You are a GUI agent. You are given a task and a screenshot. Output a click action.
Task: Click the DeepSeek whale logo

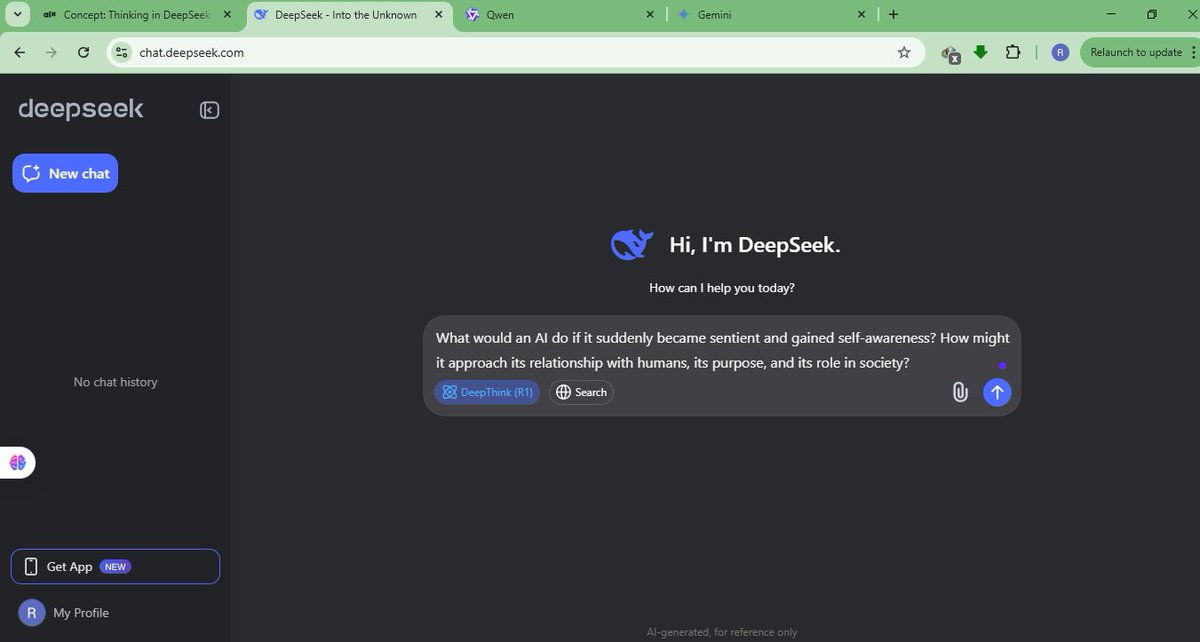click(x=631, y=244)
